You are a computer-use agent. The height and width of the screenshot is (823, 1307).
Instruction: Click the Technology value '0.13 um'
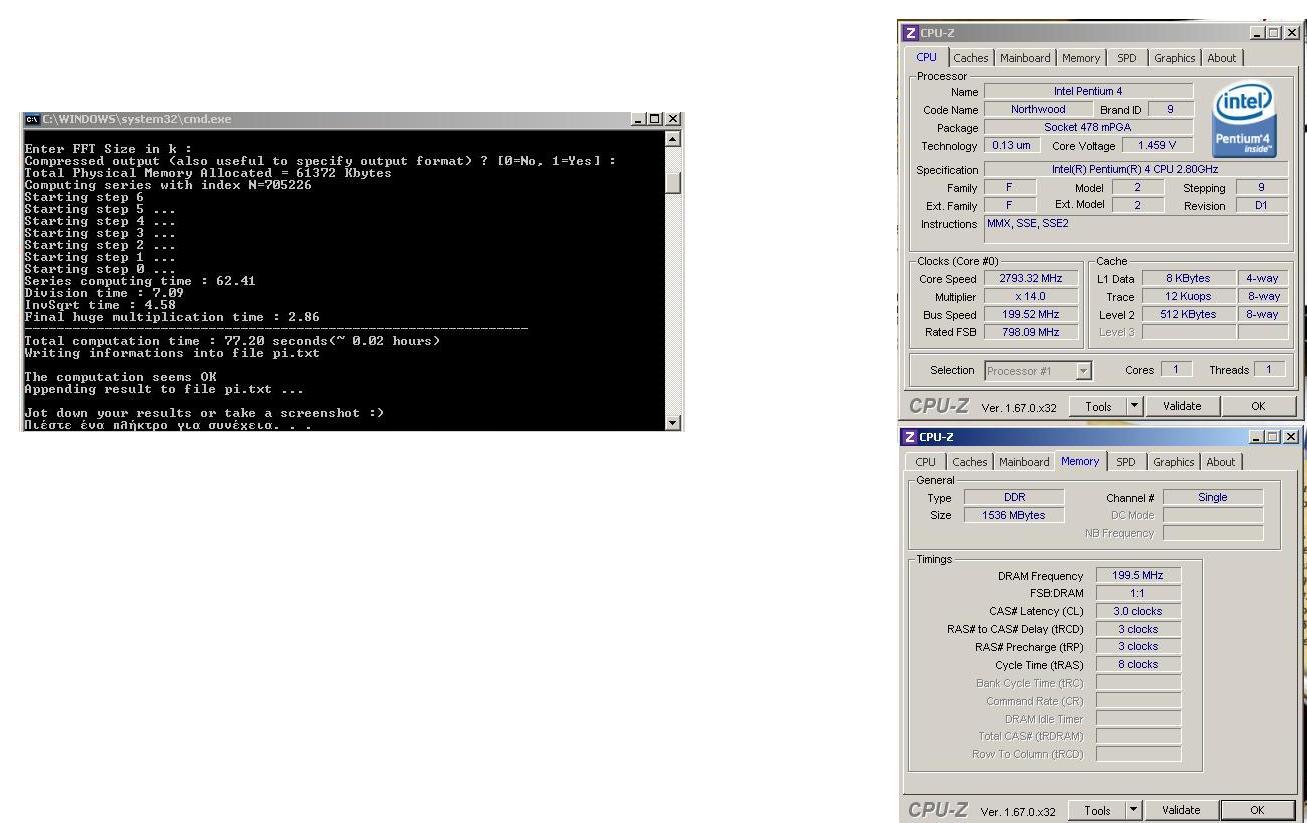click(x=1010, y=146)
